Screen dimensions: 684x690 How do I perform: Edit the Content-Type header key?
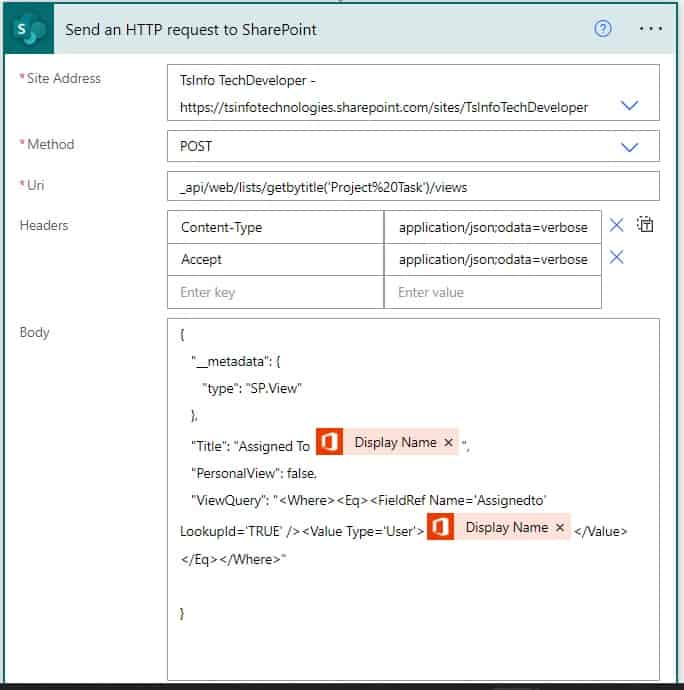tap(276, 227)
